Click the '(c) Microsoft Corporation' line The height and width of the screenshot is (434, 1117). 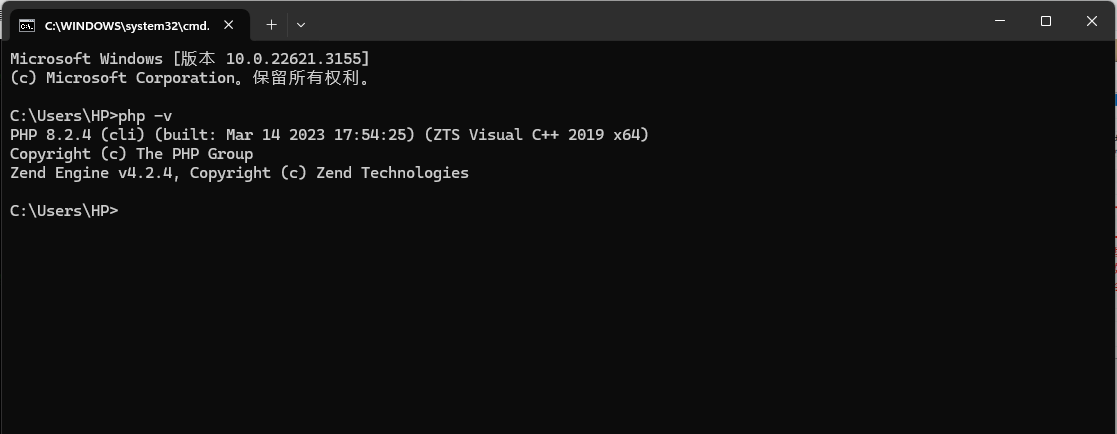point(190,78)
